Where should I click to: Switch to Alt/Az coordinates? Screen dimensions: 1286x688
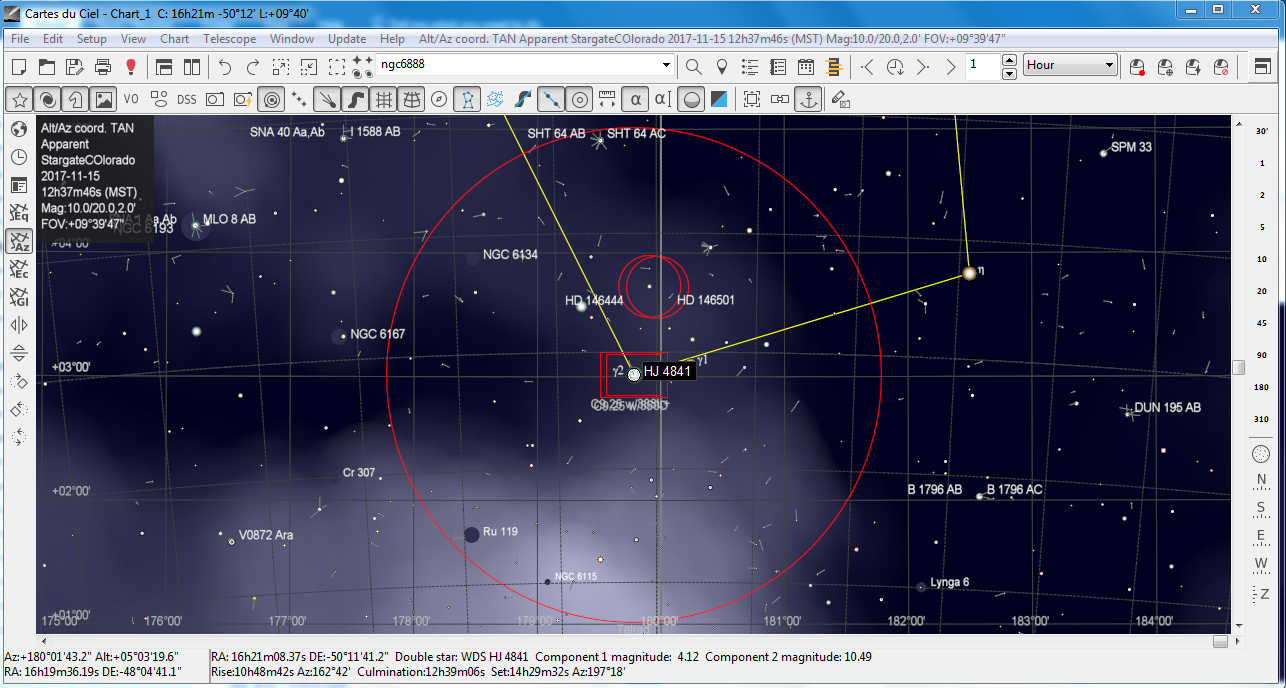click(x=19, y=241)
